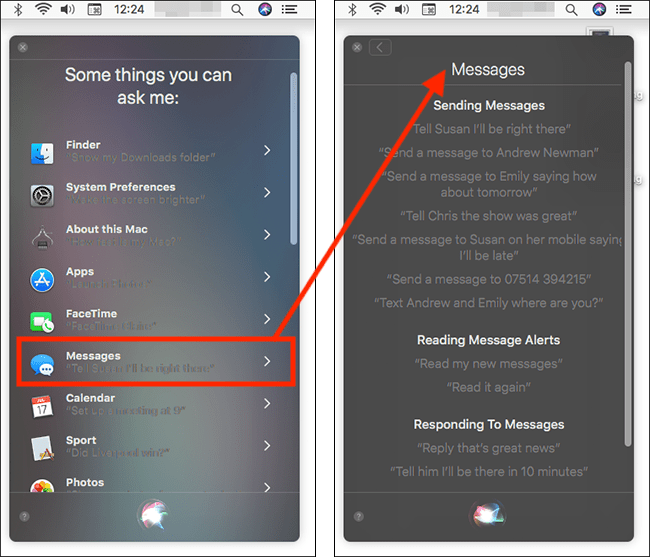The width and height of the screenshot is (650, 557).
Task: Expand the Messages row chevron
Action: (267, 361)
